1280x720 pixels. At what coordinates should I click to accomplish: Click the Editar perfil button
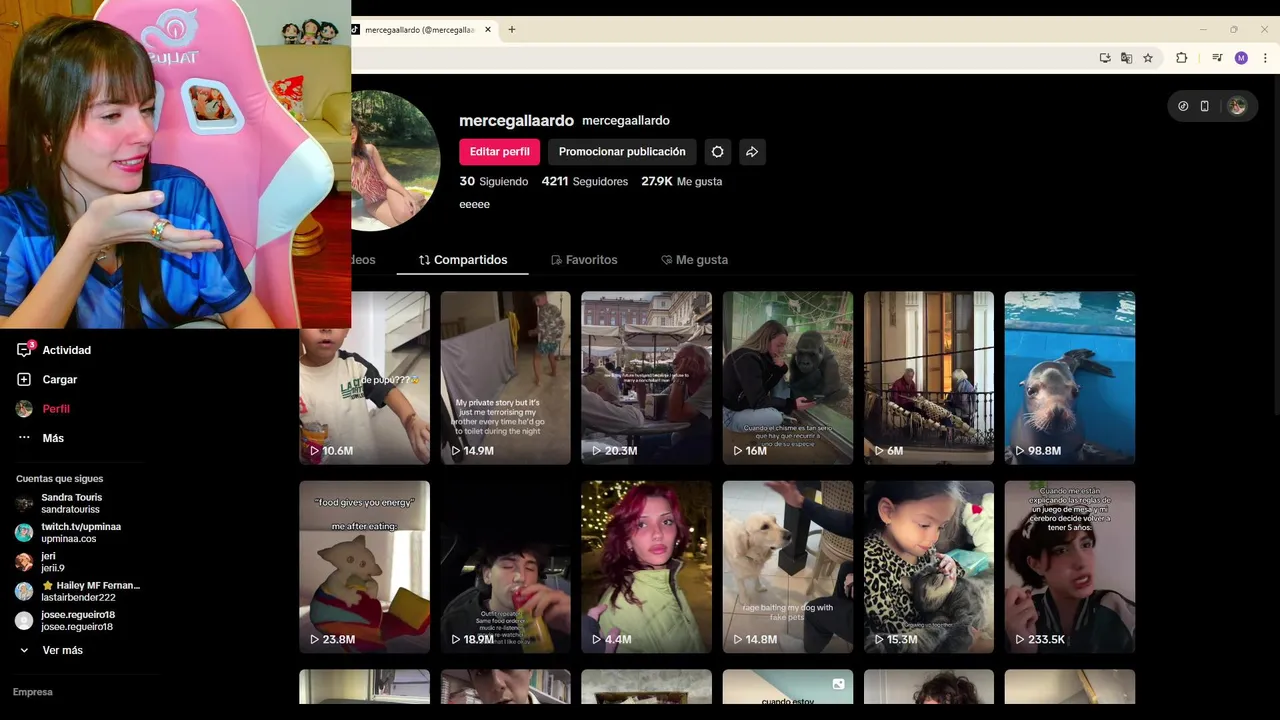point(499,152)
